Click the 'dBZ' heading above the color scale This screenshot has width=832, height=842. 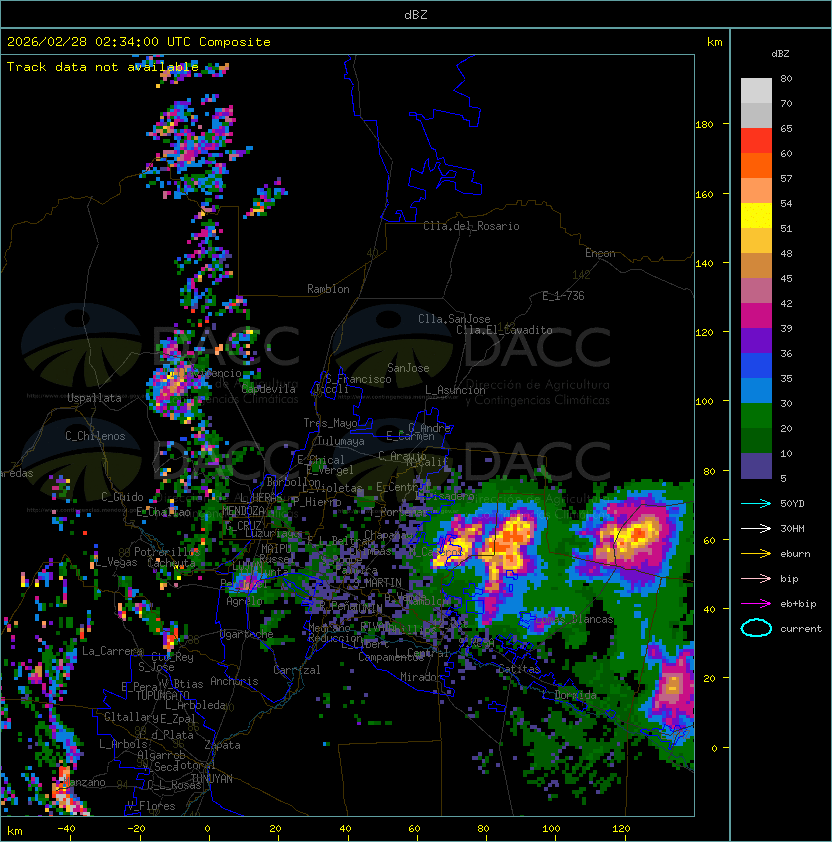(780, 54)
